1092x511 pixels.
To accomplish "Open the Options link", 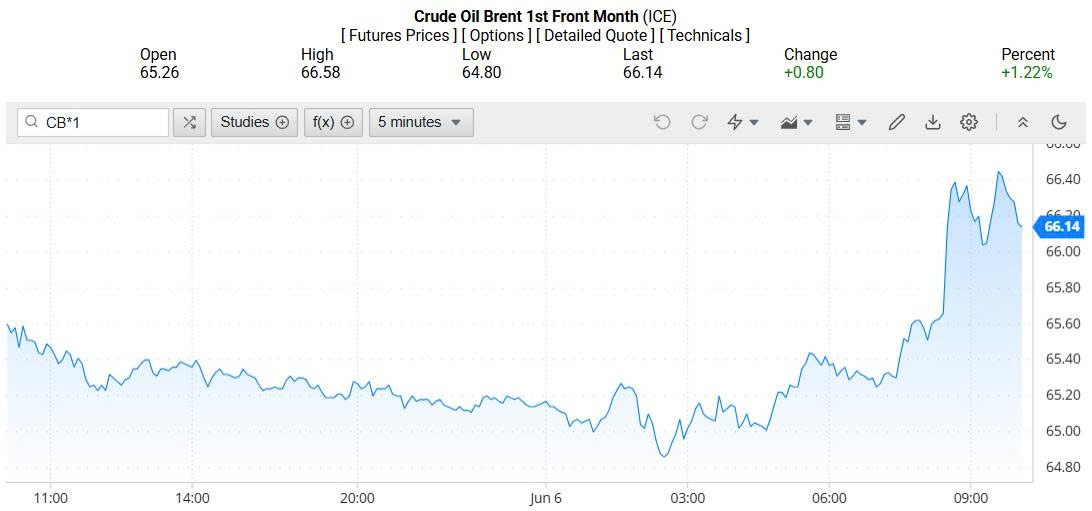I will [x=497, y=35].
